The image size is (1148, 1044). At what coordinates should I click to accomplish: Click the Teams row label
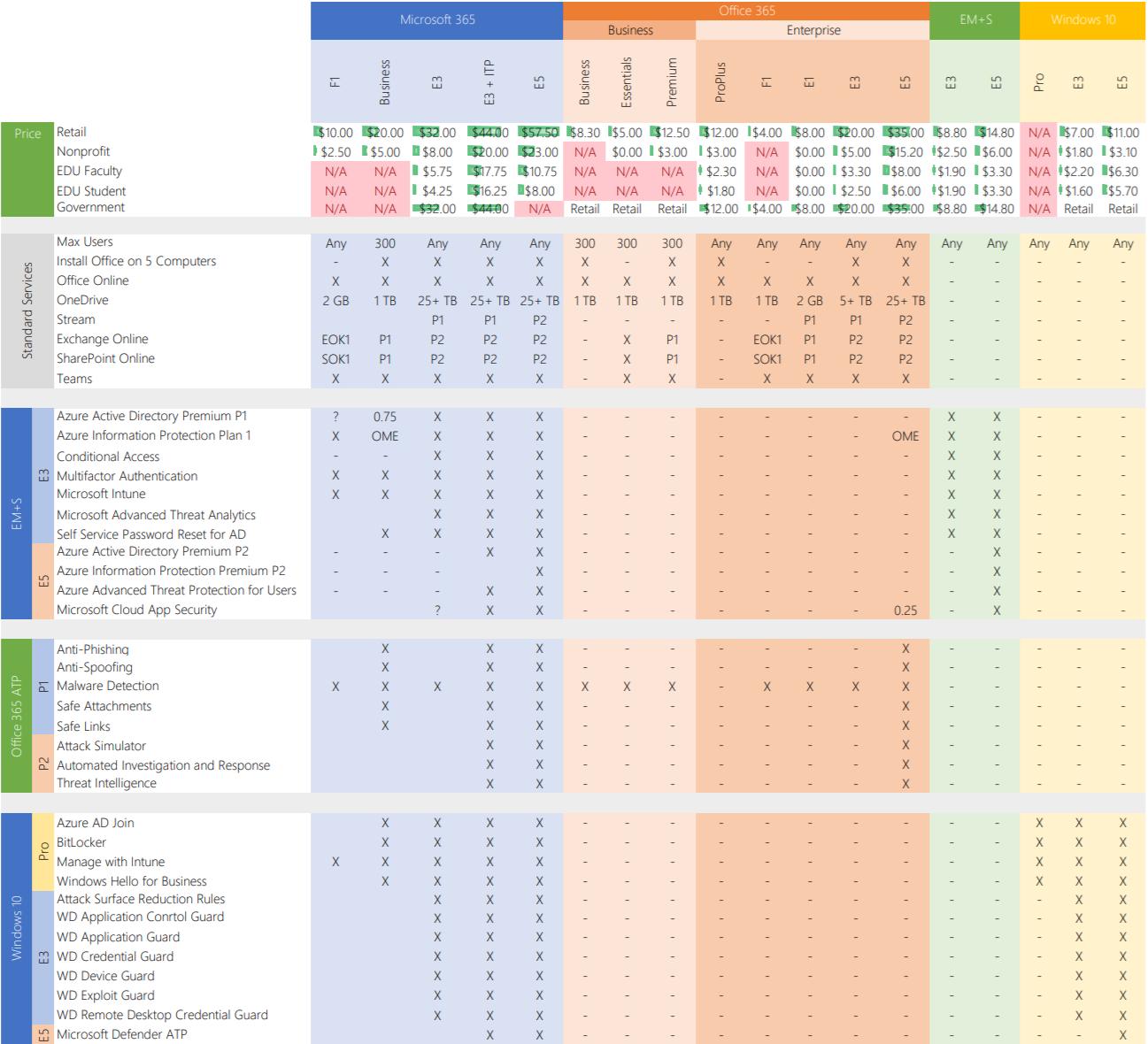(74, 379)
